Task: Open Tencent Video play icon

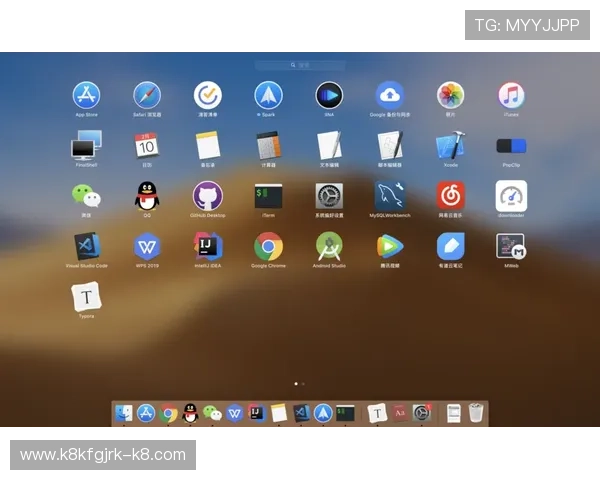Action: click(x=390, y=246)
